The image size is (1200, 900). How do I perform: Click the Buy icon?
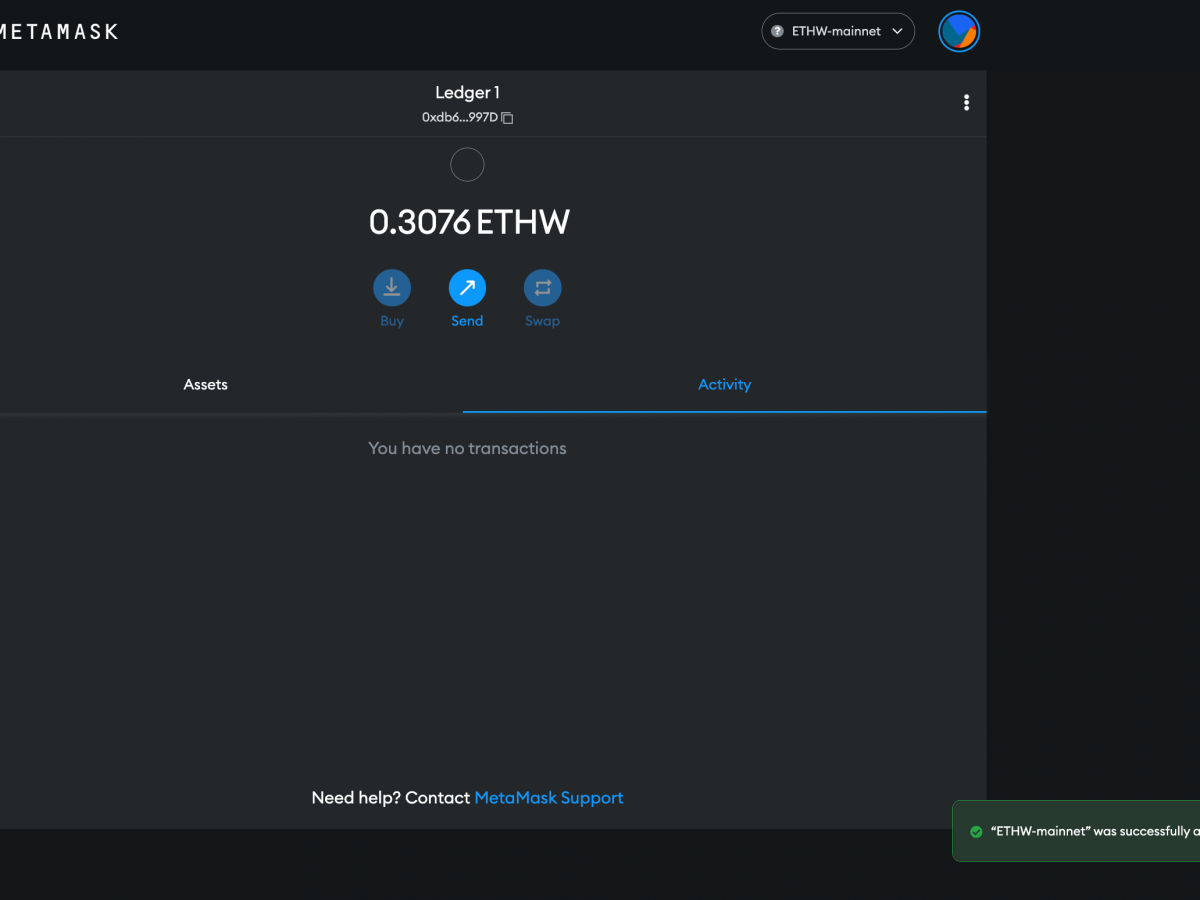tap(392, 288)
